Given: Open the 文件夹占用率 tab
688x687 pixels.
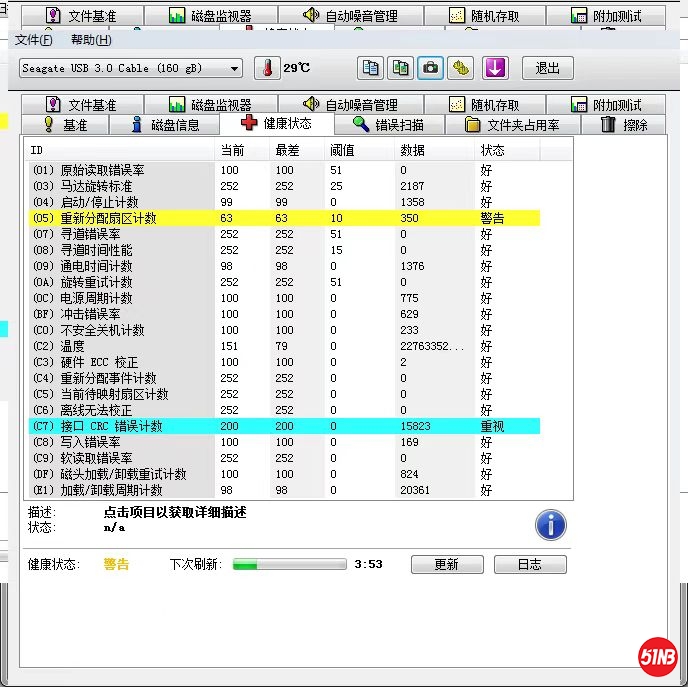Looking at the screenshot, I should 512,125.
